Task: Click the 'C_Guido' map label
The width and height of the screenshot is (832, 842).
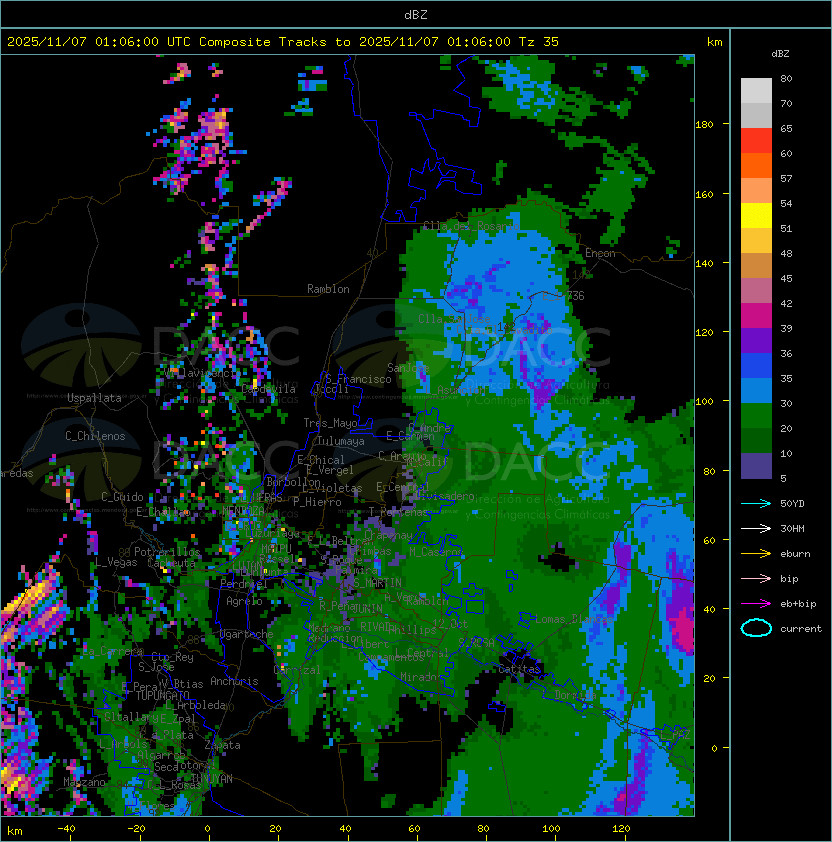Action: (x=122, y=497)
